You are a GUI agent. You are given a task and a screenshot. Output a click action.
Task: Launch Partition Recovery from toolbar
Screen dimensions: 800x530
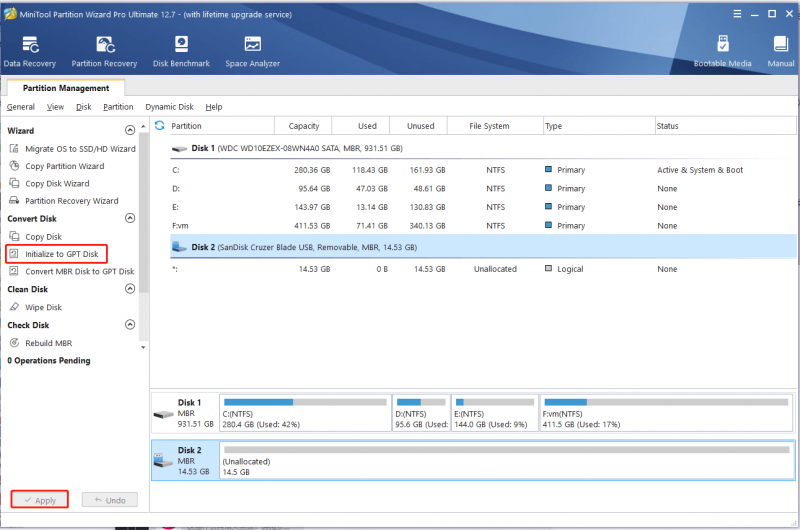tap(104, 52)
